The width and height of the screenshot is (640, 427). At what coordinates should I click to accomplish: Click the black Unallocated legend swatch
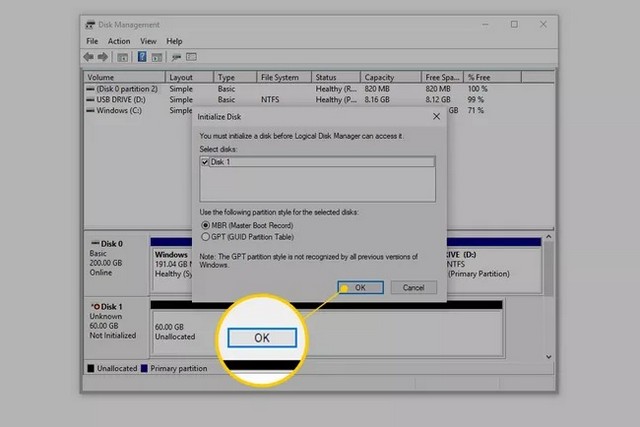[x=92, y=369]
